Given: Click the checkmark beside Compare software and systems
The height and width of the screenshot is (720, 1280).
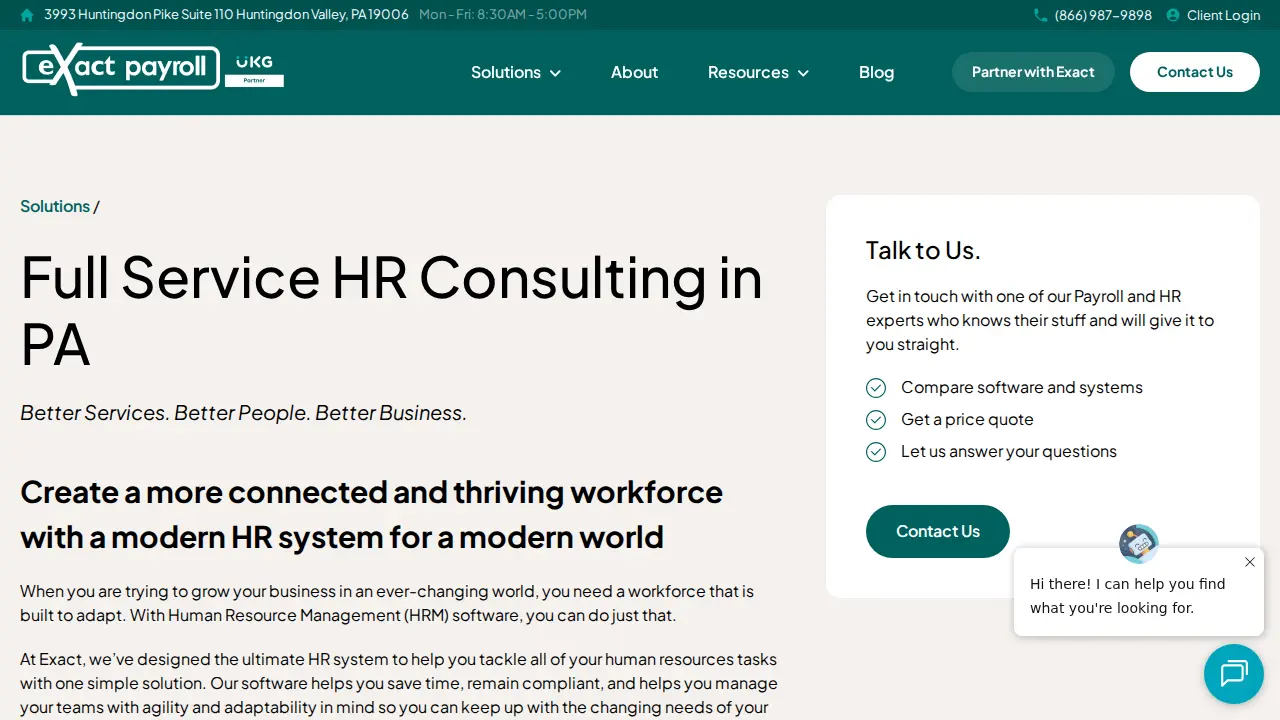Looking at the screenshot, I should [876, 388].
